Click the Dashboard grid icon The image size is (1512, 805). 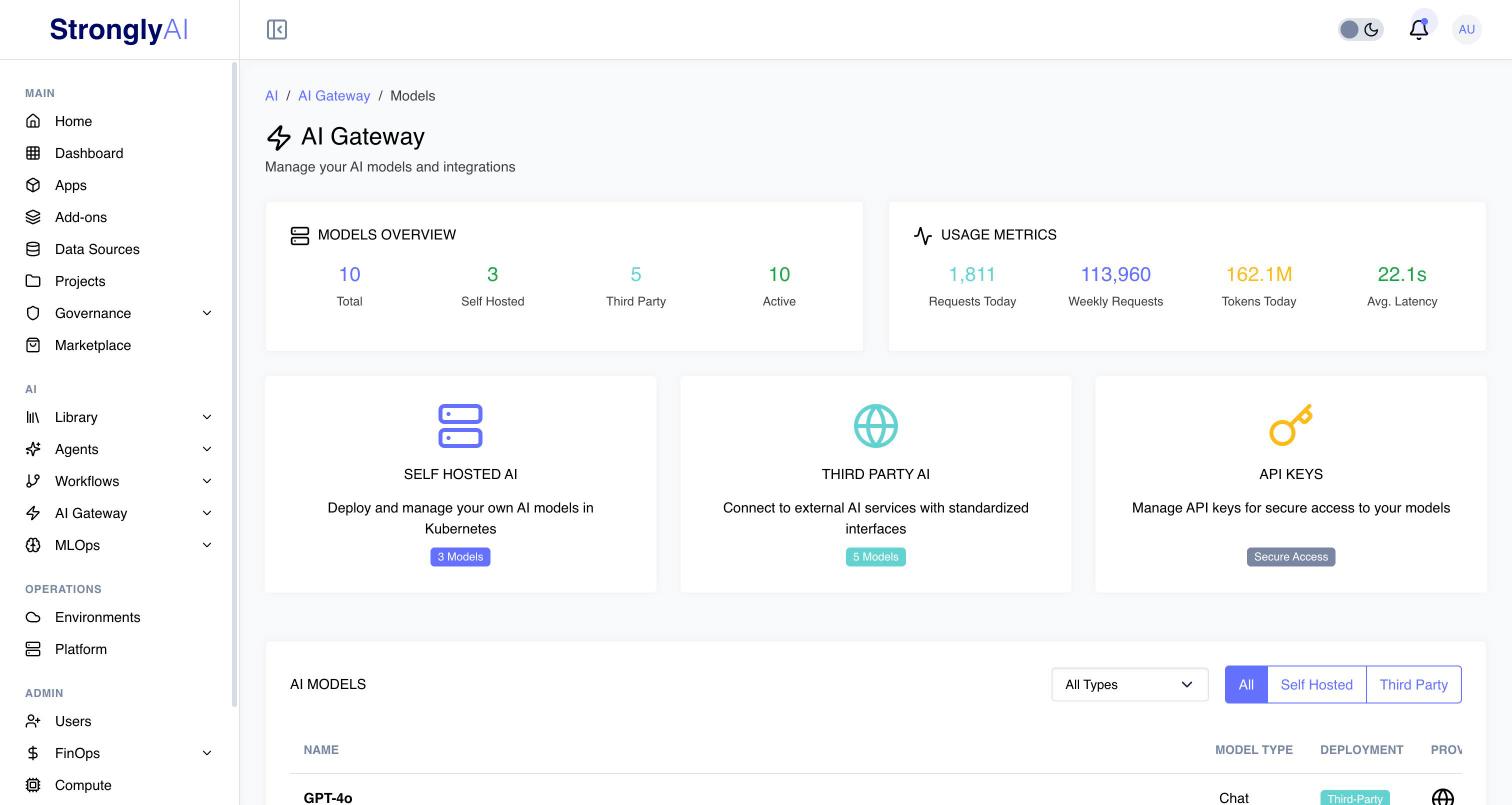33,153
